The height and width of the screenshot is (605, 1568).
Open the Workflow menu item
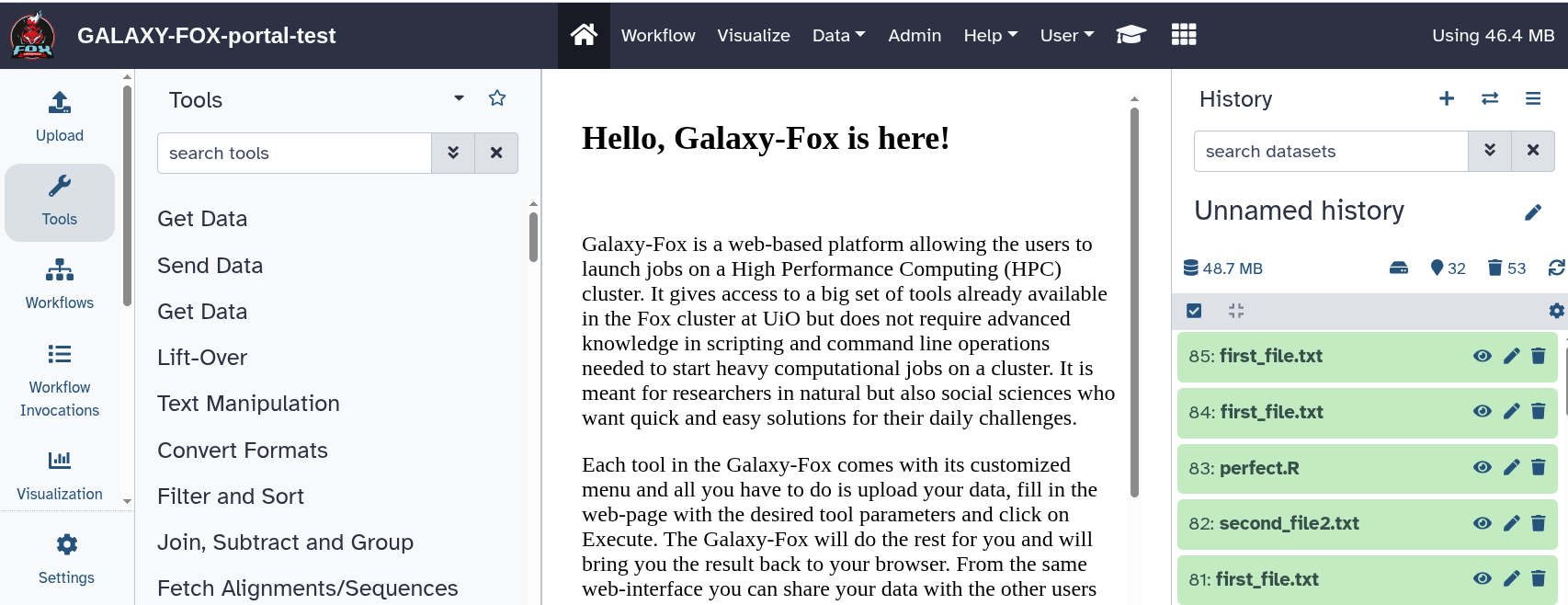(x=658, y=35)
